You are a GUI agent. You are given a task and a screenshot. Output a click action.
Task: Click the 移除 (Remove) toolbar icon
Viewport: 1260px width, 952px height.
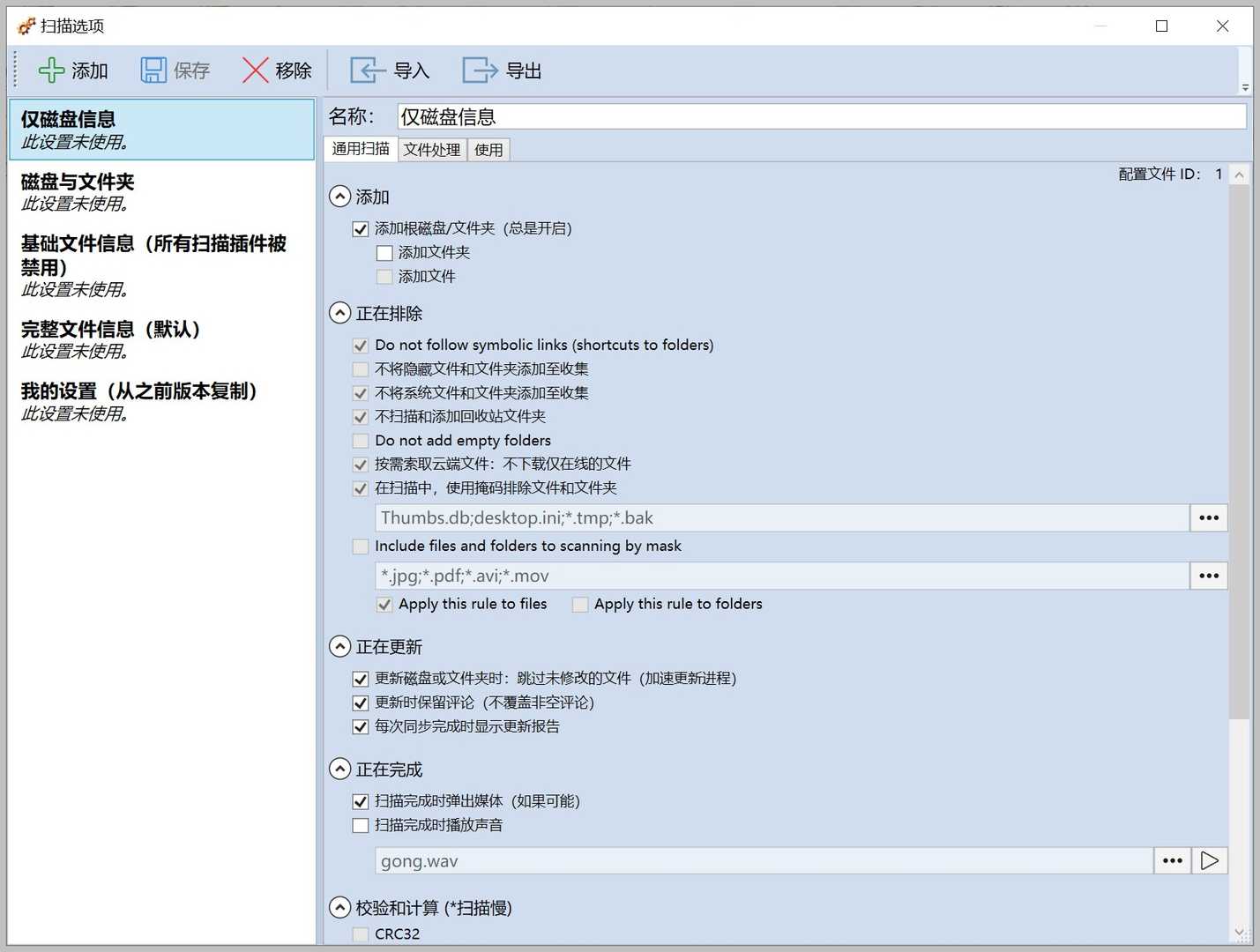coord(254,70)
